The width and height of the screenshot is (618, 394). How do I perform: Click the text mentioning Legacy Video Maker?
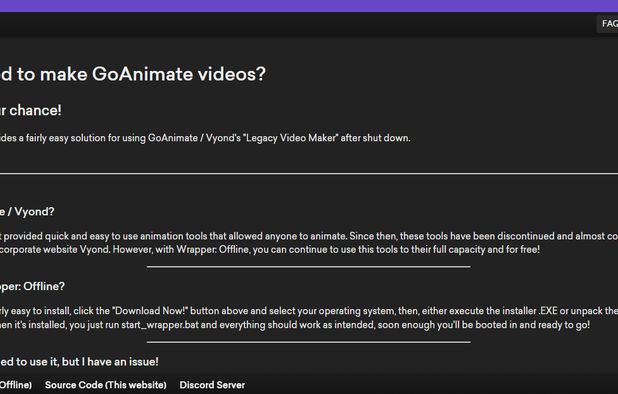pos(205,138)
